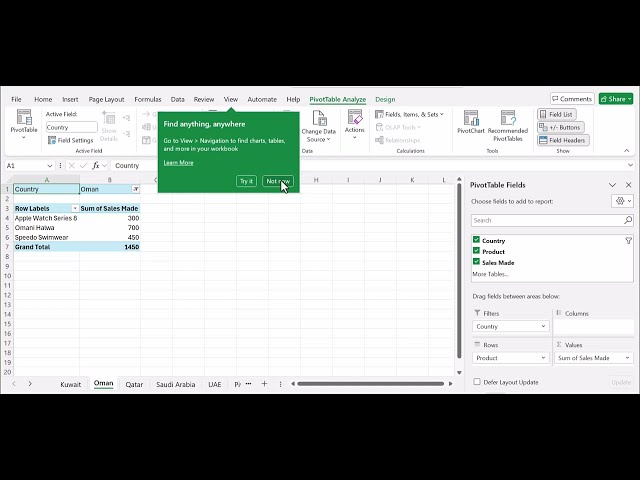Enable Defer Layout Update checkbox

[x=477, y=382]
